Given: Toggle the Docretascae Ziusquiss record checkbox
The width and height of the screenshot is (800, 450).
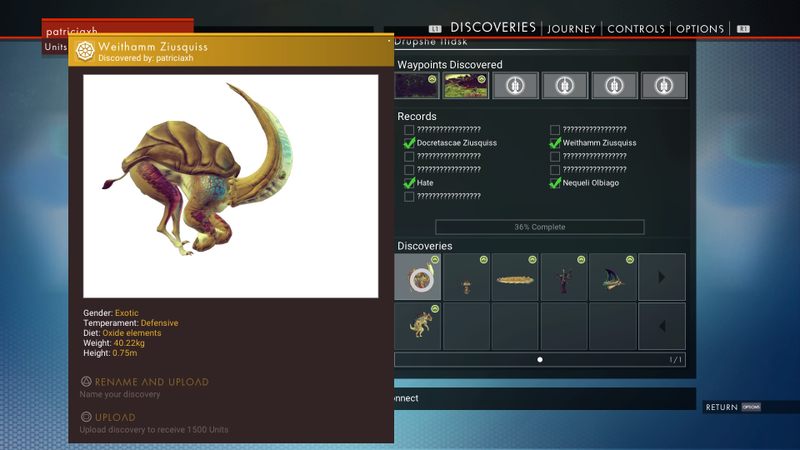Looking at the screenshot, I should tap(409, 143).
